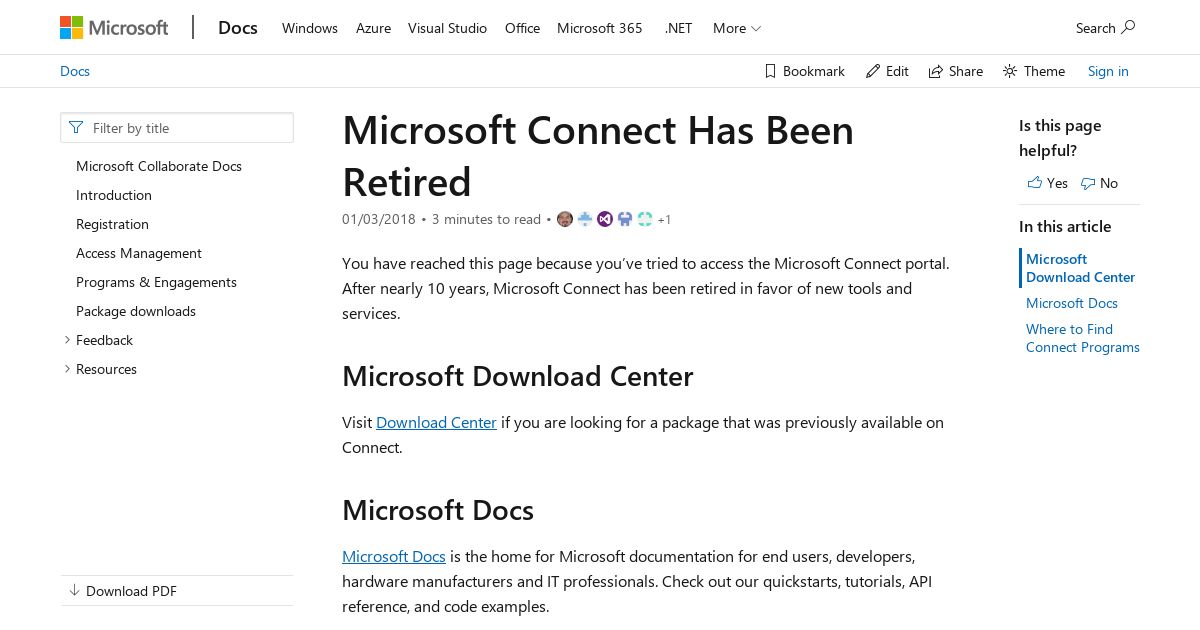Bookmark this page

click(x=805, y=71)
